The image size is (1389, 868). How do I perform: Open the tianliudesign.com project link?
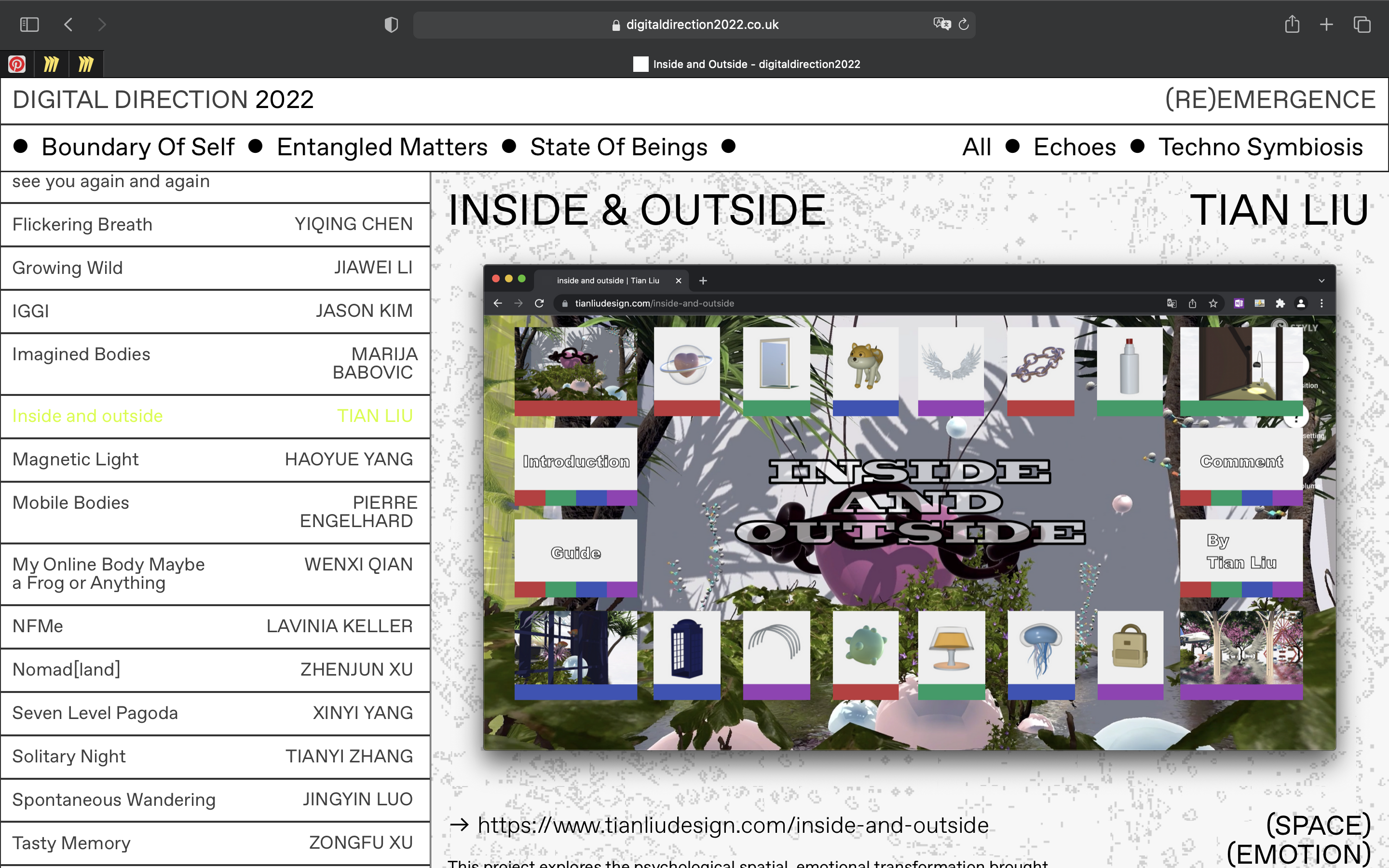(733, 825)
